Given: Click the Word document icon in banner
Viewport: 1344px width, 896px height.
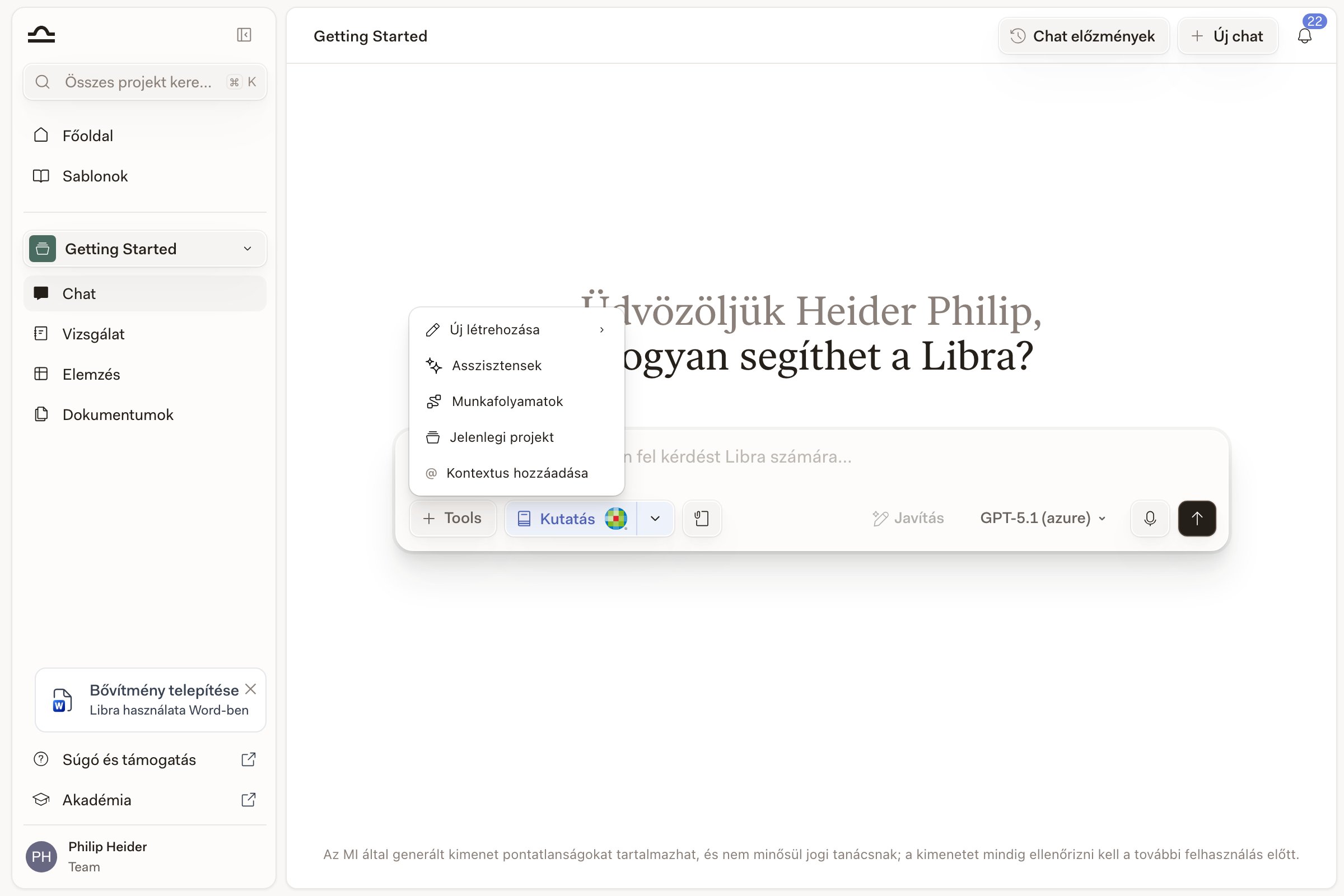Looking at the screenshot, I should (x=62, y=700).
